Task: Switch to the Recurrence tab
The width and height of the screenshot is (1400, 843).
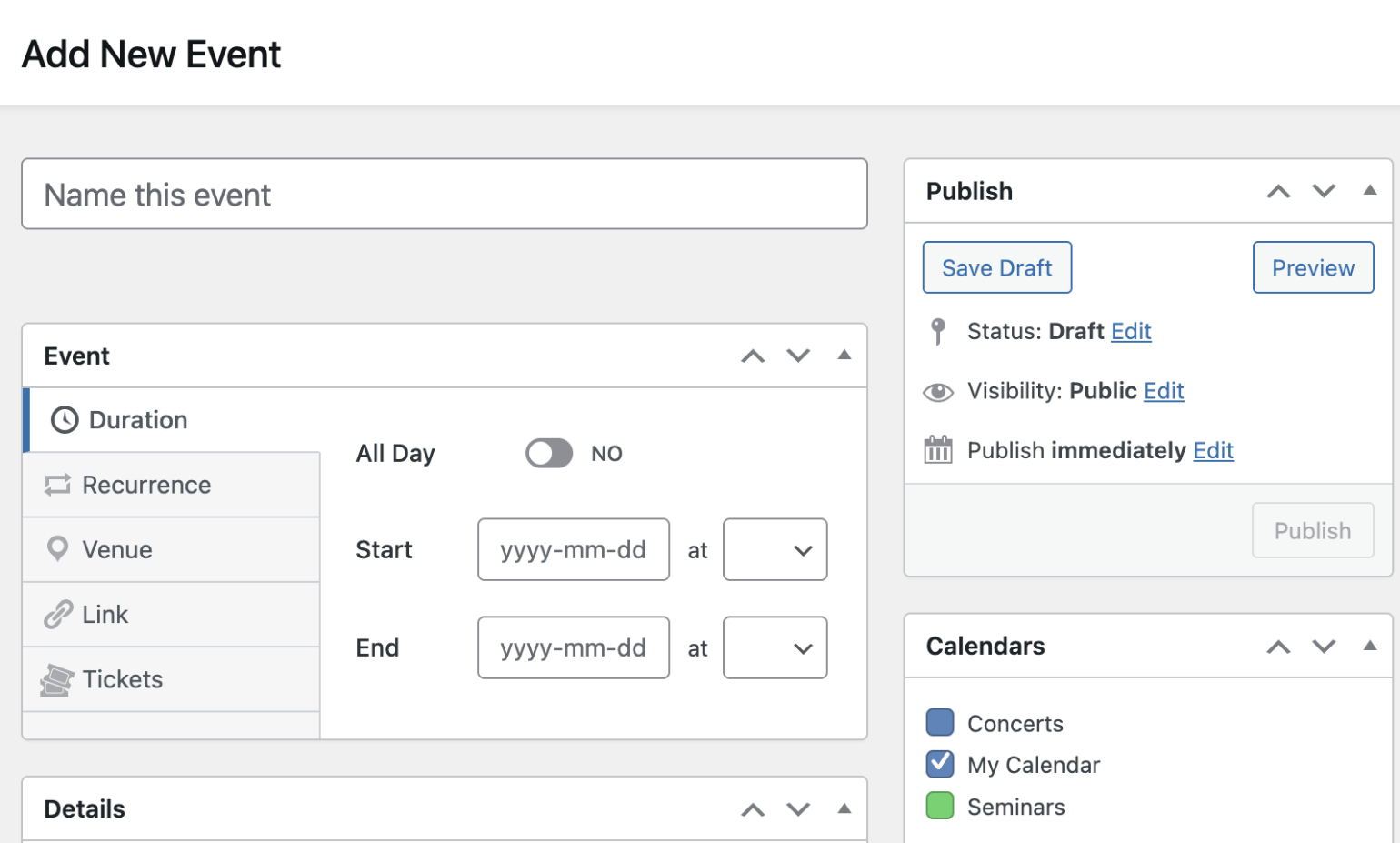Action: (172, 485)
